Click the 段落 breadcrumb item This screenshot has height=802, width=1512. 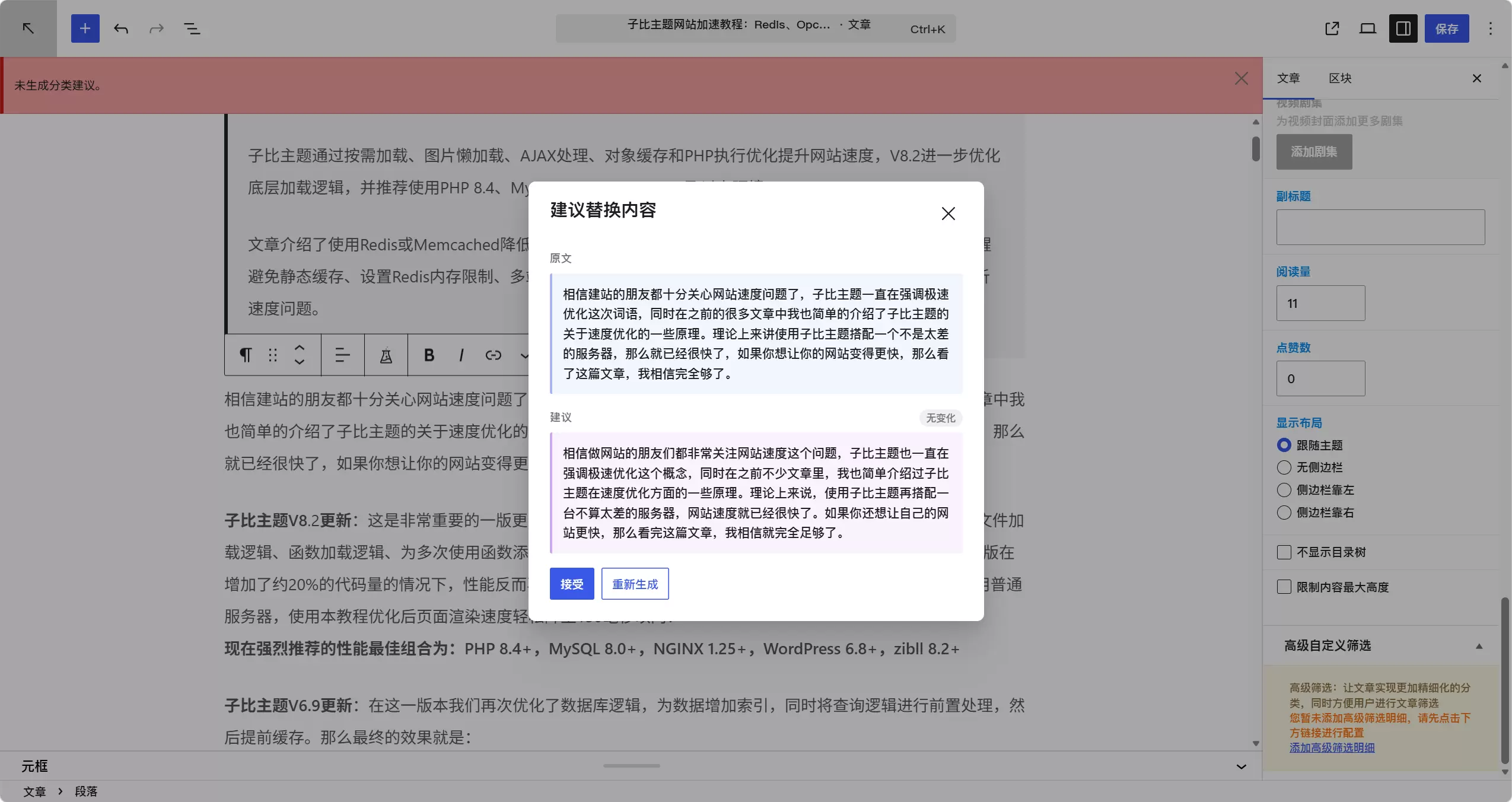86,791
